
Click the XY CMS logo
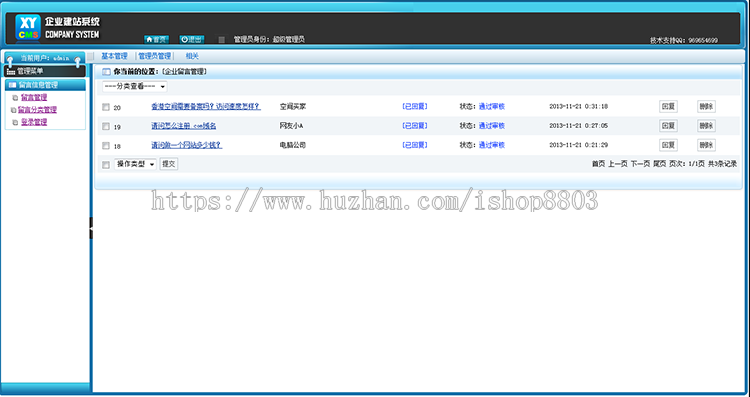pyautogui.click(x=28, y=27)
